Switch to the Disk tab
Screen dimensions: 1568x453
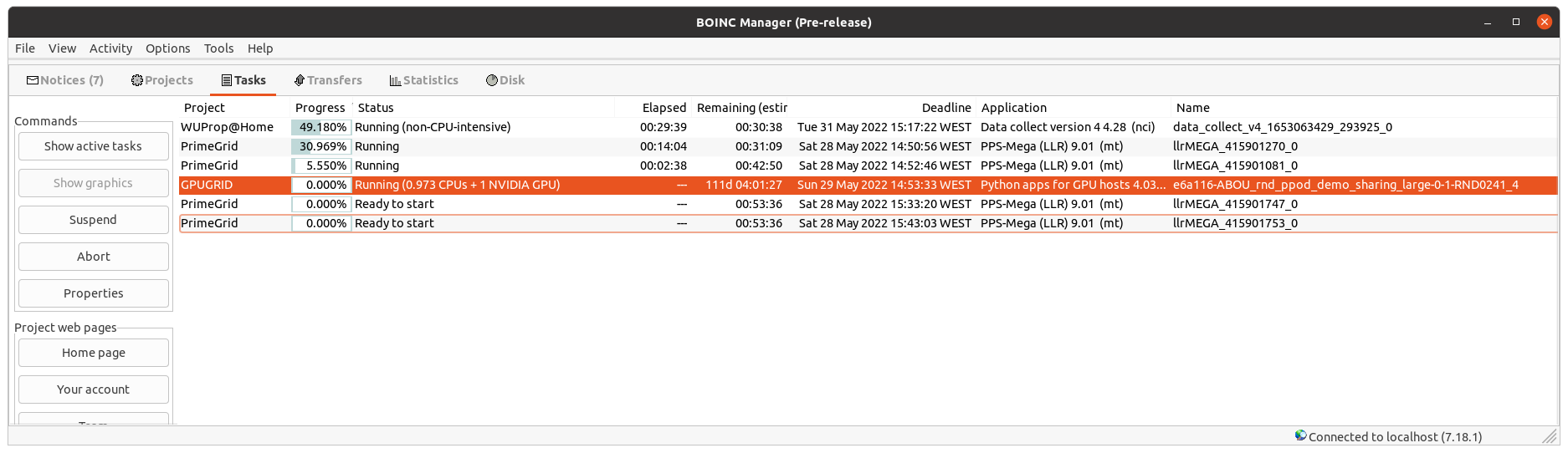pos(505,80)
